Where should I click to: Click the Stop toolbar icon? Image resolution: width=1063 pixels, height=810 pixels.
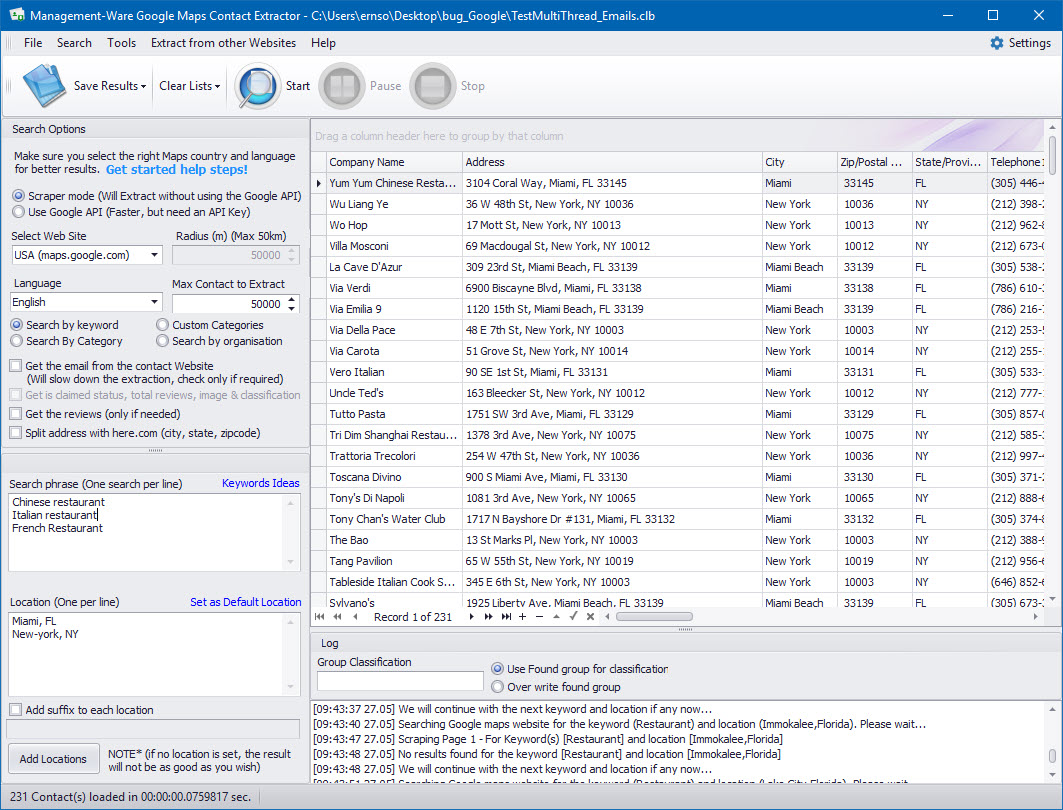click(x=433, y=86)
